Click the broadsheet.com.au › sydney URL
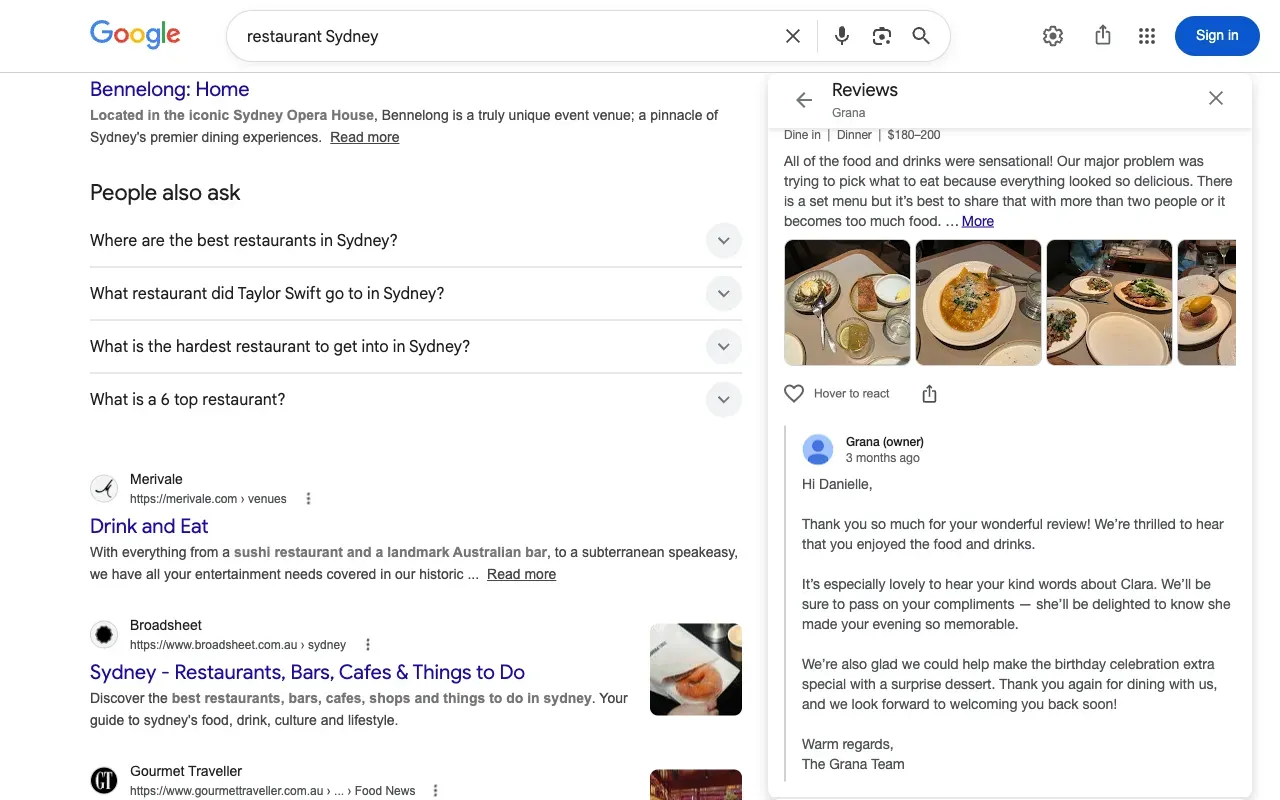Screen dimensions: 1280x800 tap(238, 645)
